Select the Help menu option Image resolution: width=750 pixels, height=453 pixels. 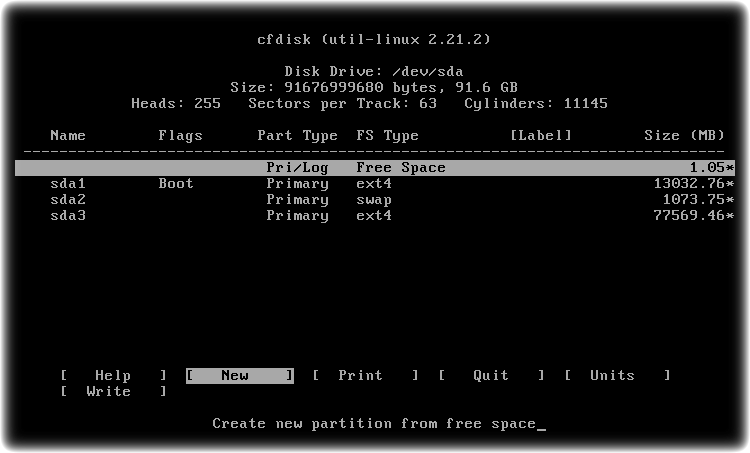coord(114,376)
